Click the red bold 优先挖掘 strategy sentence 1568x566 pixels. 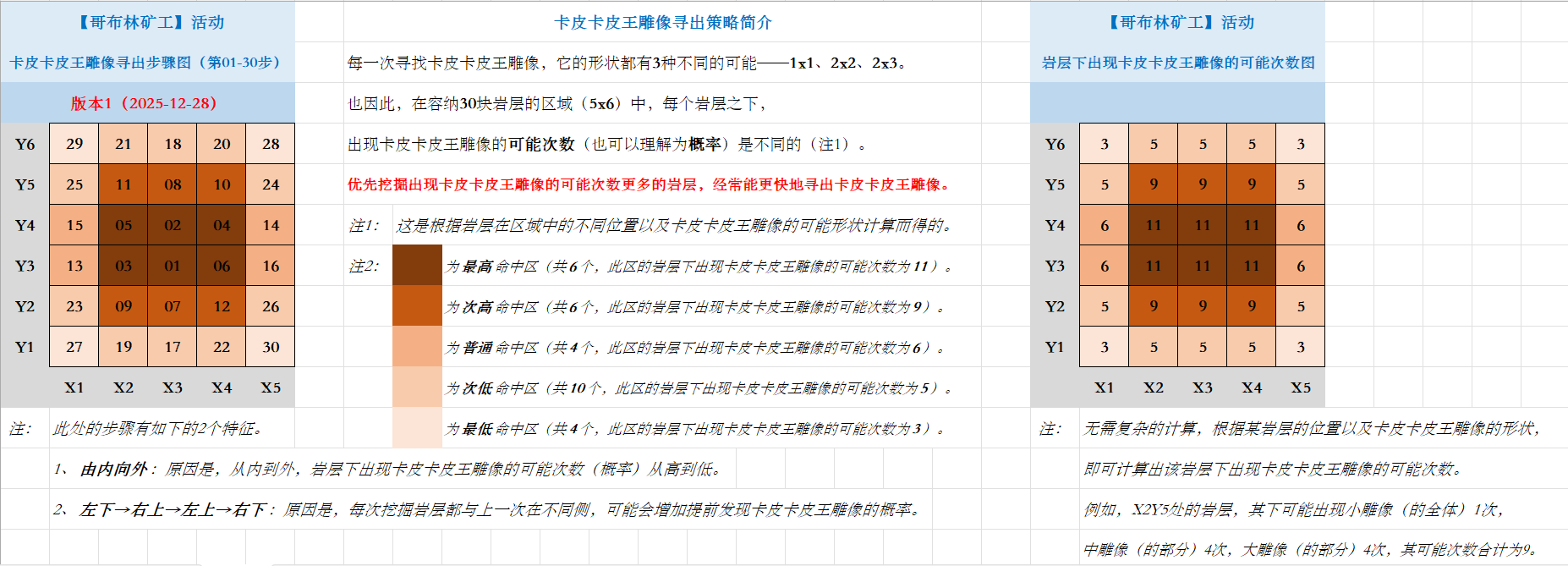pos(650,184)
